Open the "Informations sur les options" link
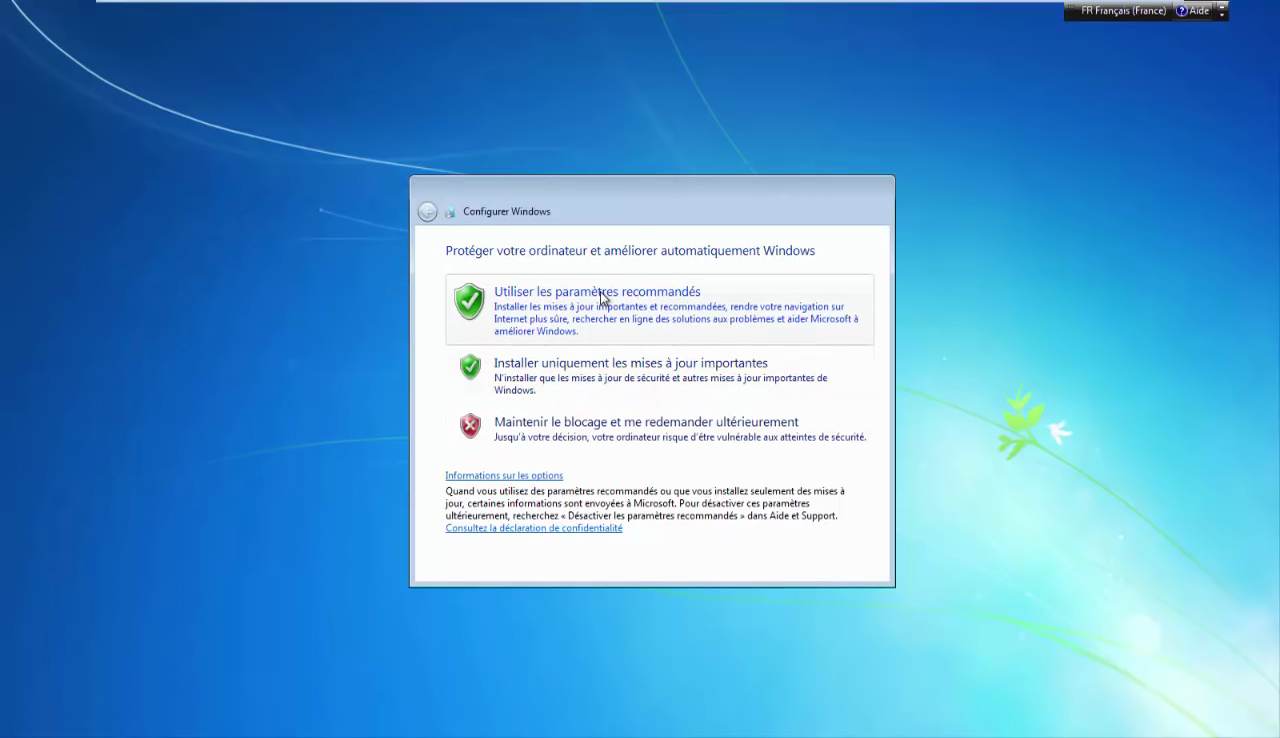This screenshot has height=738, width=1280. [504, 476]
